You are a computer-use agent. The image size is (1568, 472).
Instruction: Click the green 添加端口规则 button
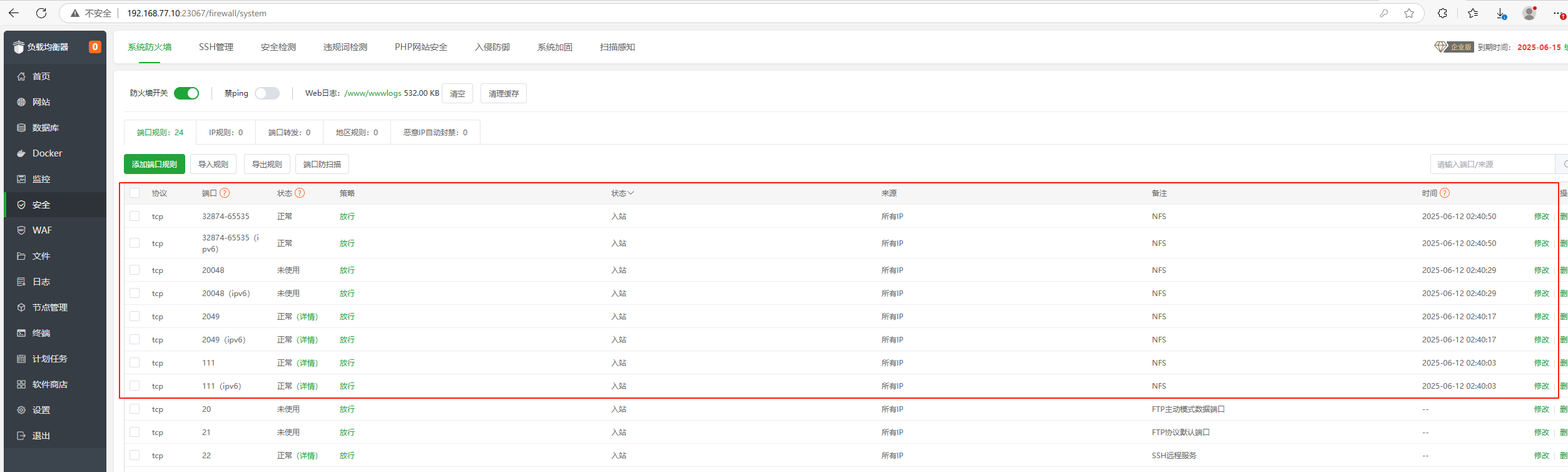point(155,165)
